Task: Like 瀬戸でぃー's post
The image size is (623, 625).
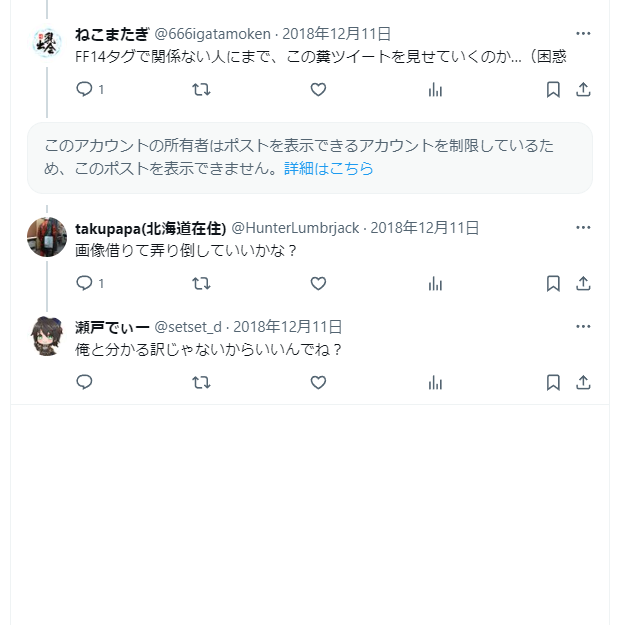Action: coord(318,381)
